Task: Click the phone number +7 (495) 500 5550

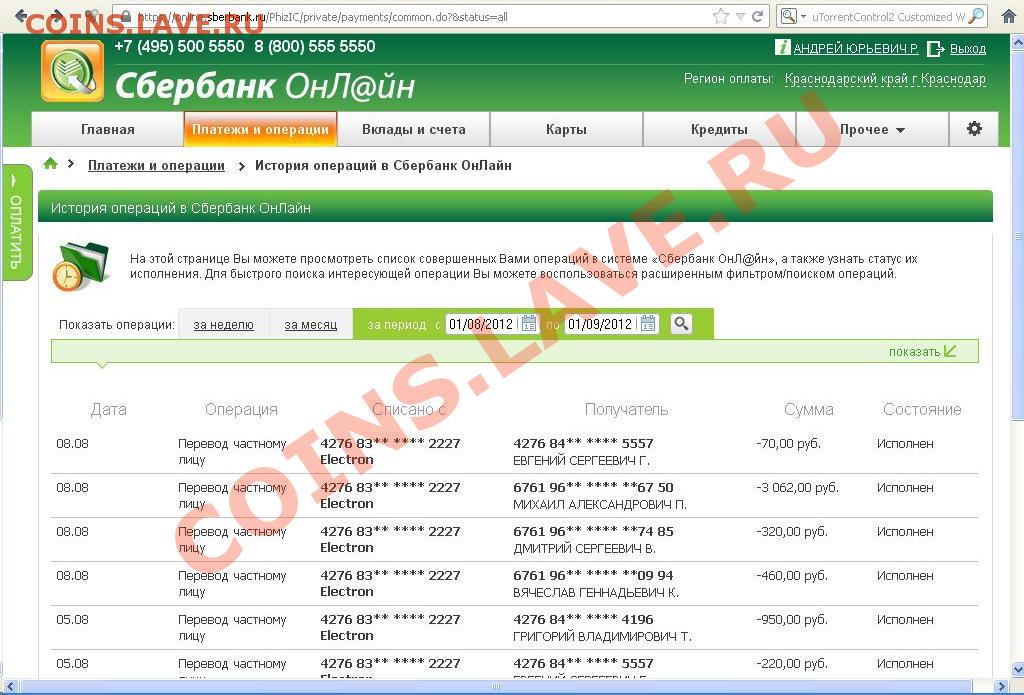Action: [179, 46]
